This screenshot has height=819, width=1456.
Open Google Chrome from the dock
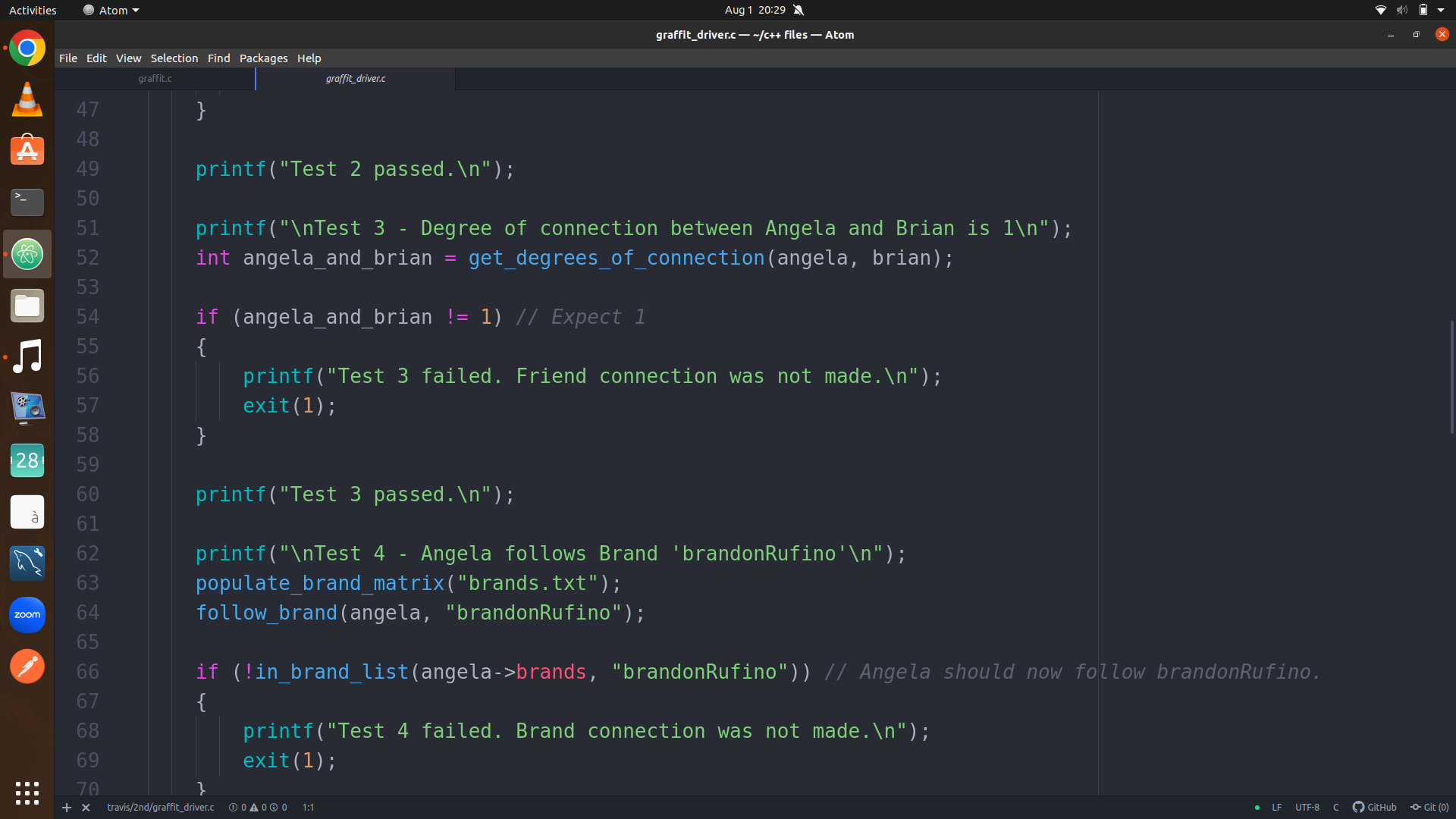point(27,49)
